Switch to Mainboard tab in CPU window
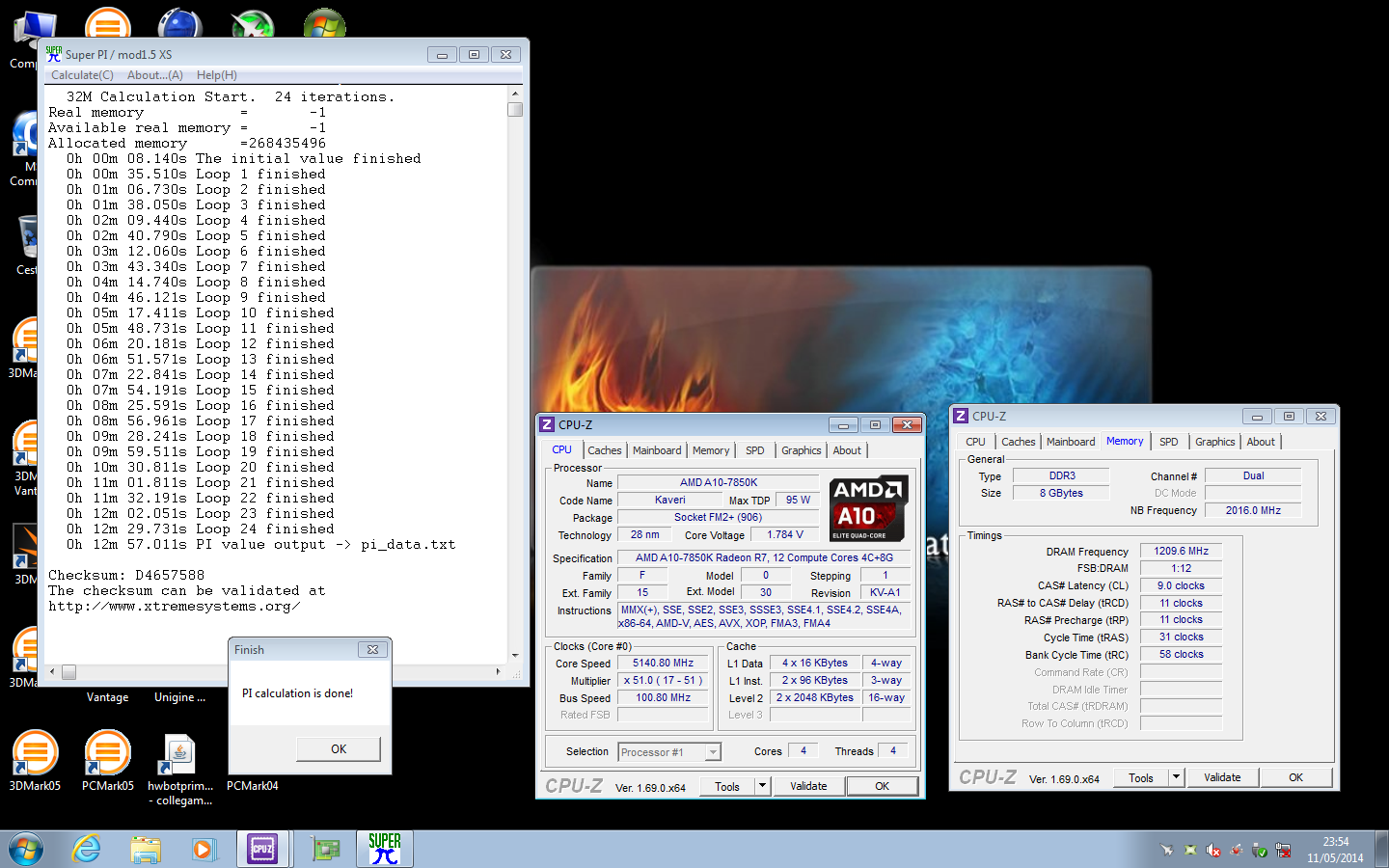The image size is (1389, 868). [657, 450]
